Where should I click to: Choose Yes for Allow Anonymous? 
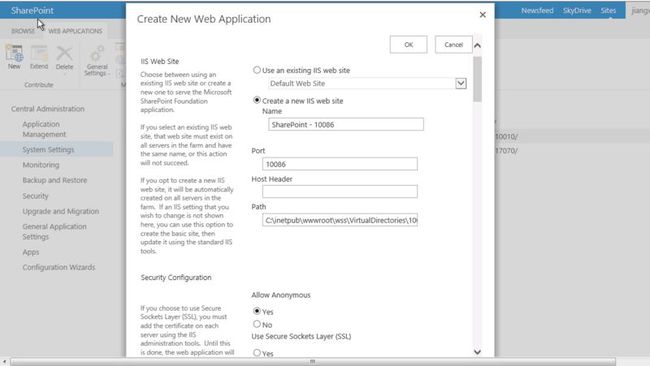[257, 311]
